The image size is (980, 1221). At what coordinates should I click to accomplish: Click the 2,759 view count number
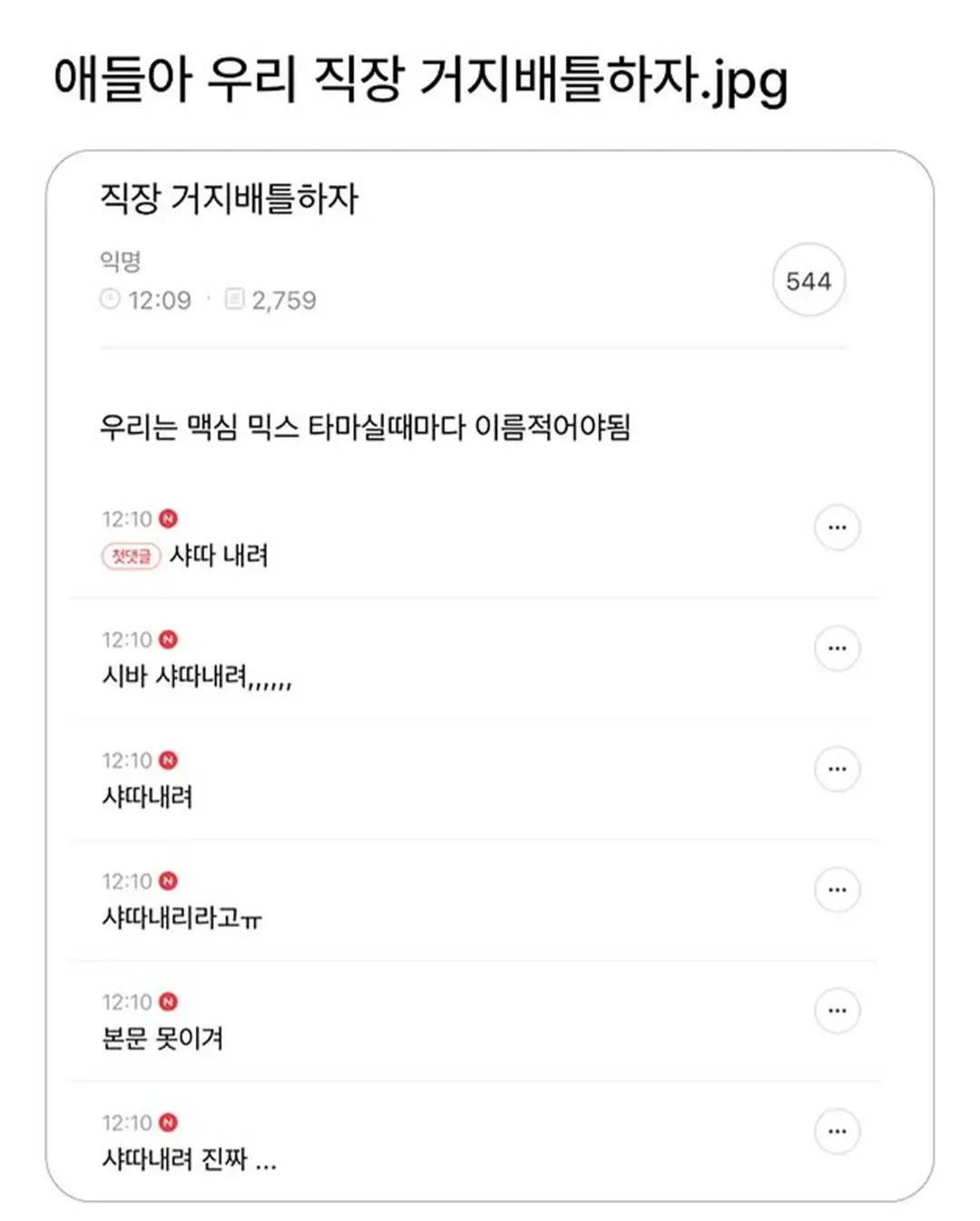point(284,300)
